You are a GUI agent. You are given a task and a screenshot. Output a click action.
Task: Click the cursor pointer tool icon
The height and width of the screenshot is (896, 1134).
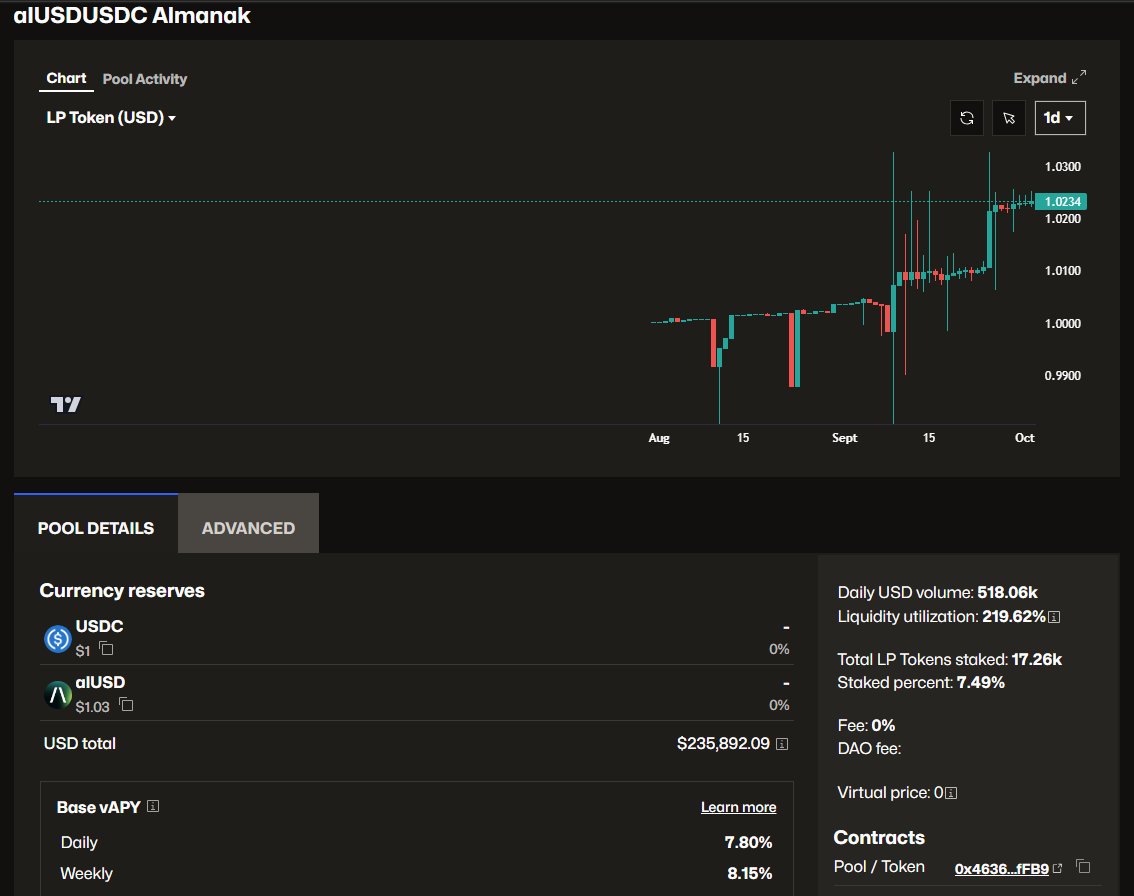pos(1009,118)
